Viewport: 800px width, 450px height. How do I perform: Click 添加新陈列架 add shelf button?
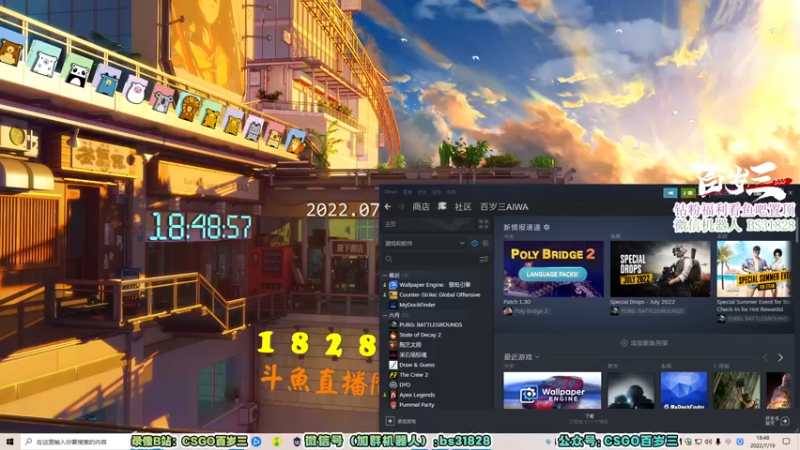click(x=644, y=343)
